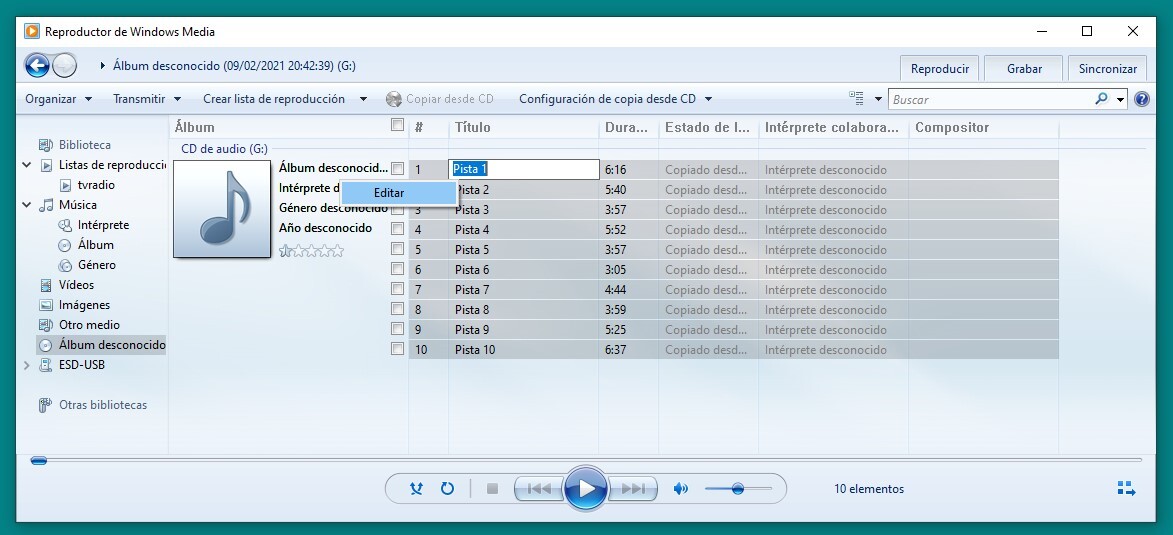Check the box for Pista 6
This screenshot has width=1173, height=535.
397,269
